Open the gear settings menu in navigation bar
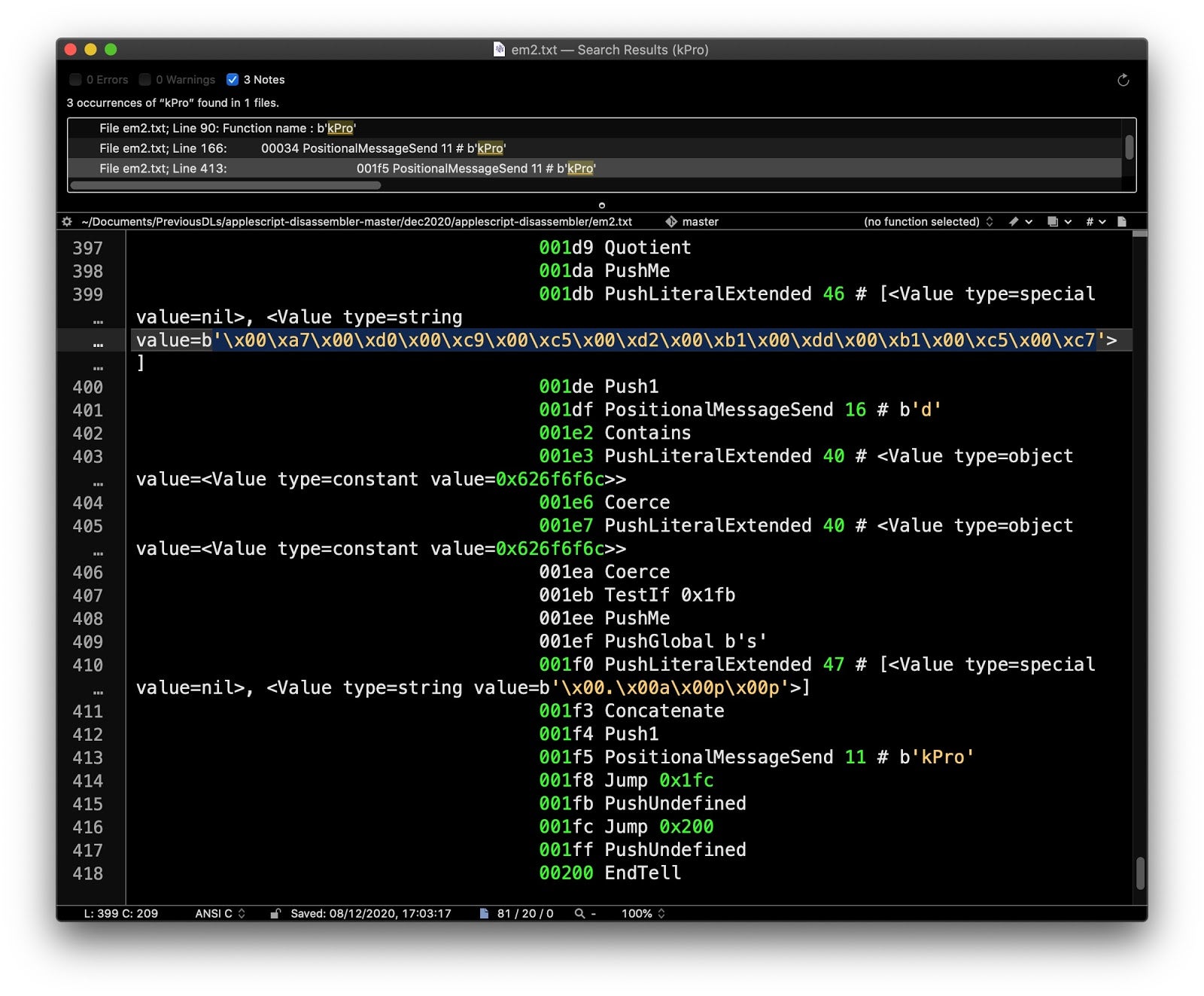This screenshot has height=996, width=1204. coord(67,221)
